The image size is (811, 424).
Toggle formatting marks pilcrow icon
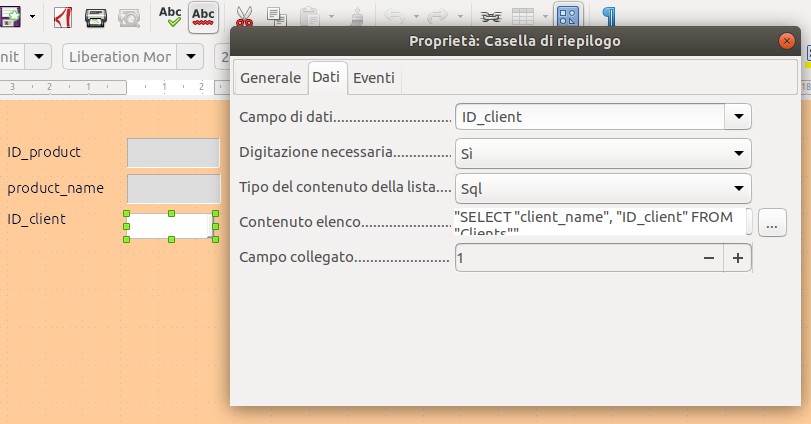(609, 17)
